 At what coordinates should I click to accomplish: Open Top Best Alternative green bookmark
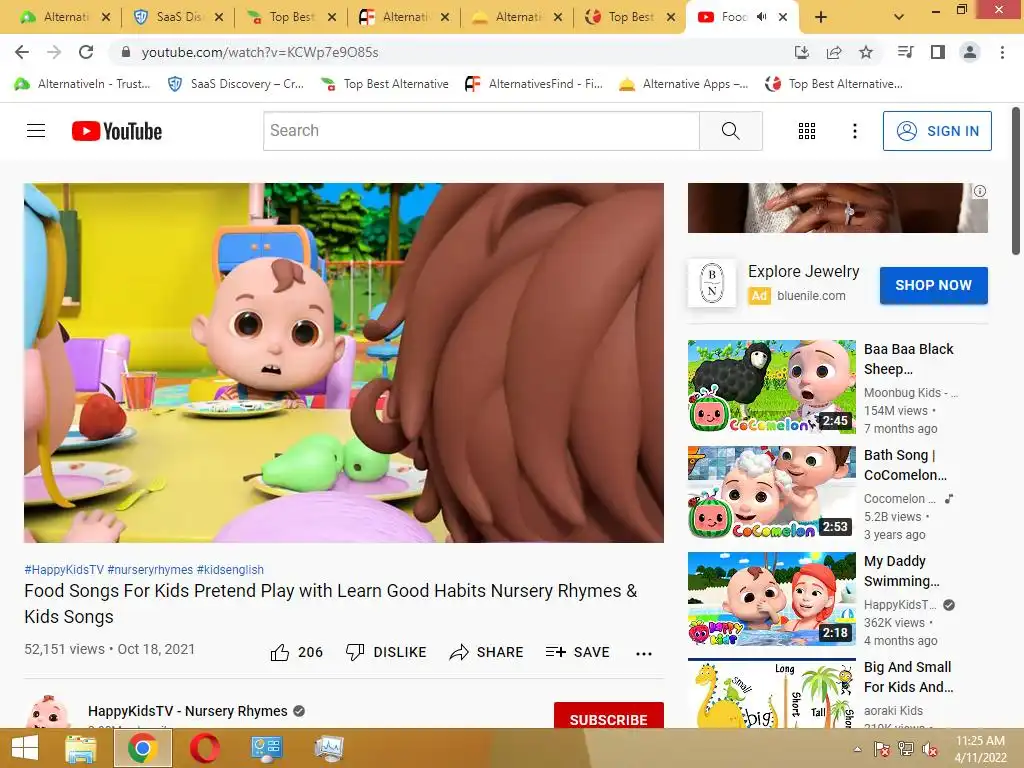385,84
